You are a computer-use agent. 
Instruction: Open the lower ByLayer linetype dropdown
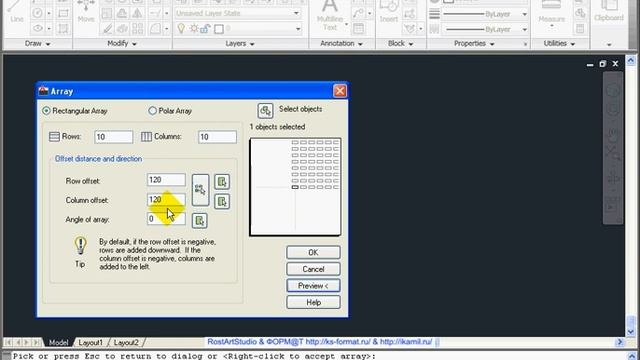pos(524,29)
